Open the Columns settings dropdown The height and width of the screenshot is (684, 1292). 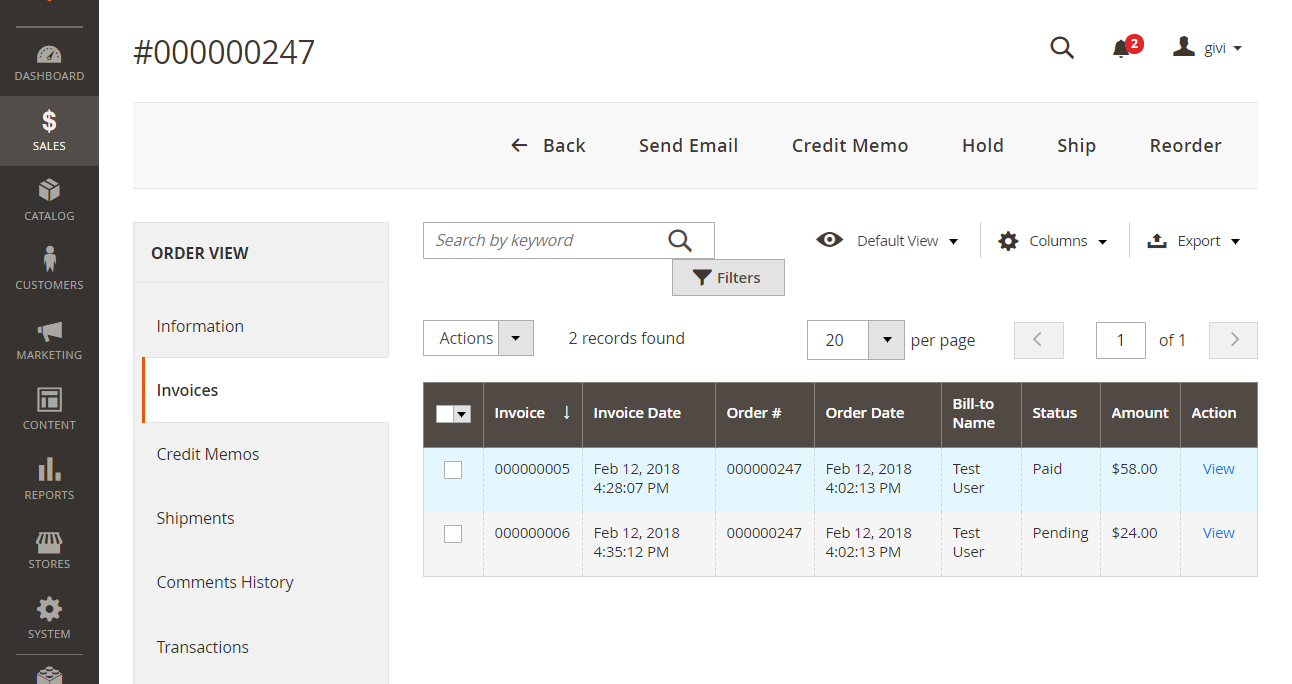pos(1053,241)
